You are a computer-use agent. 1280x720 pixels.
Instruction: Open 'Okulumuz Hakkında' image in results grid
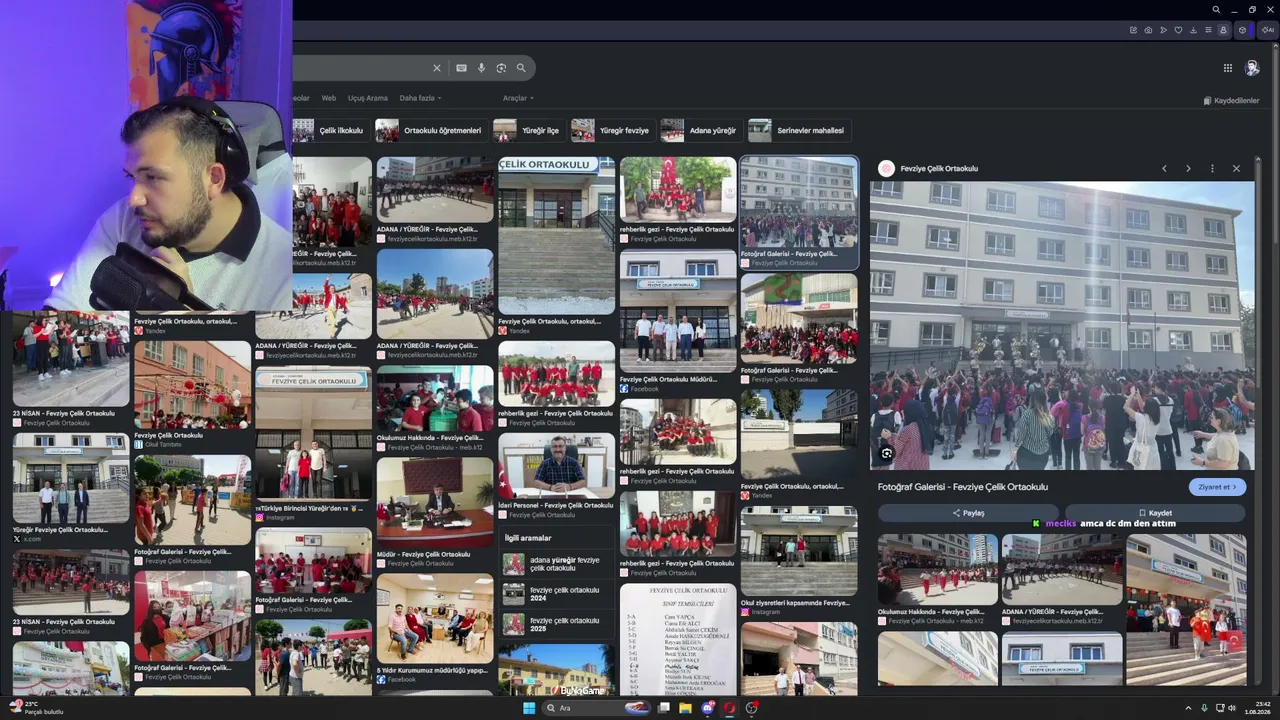pos(435,398)
